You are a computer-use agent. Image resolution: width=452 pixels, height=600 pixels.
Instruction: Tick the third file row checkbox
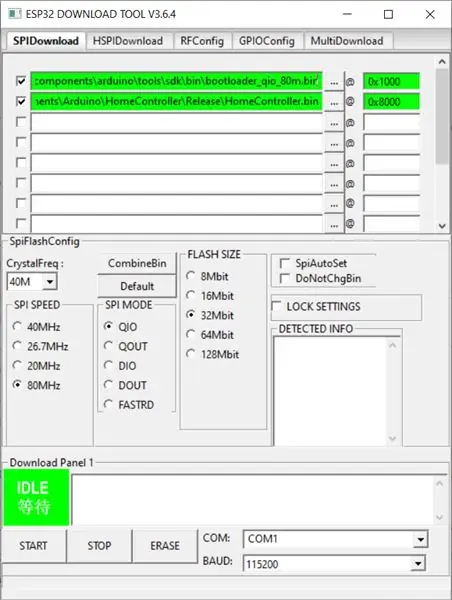coord(21,122)
